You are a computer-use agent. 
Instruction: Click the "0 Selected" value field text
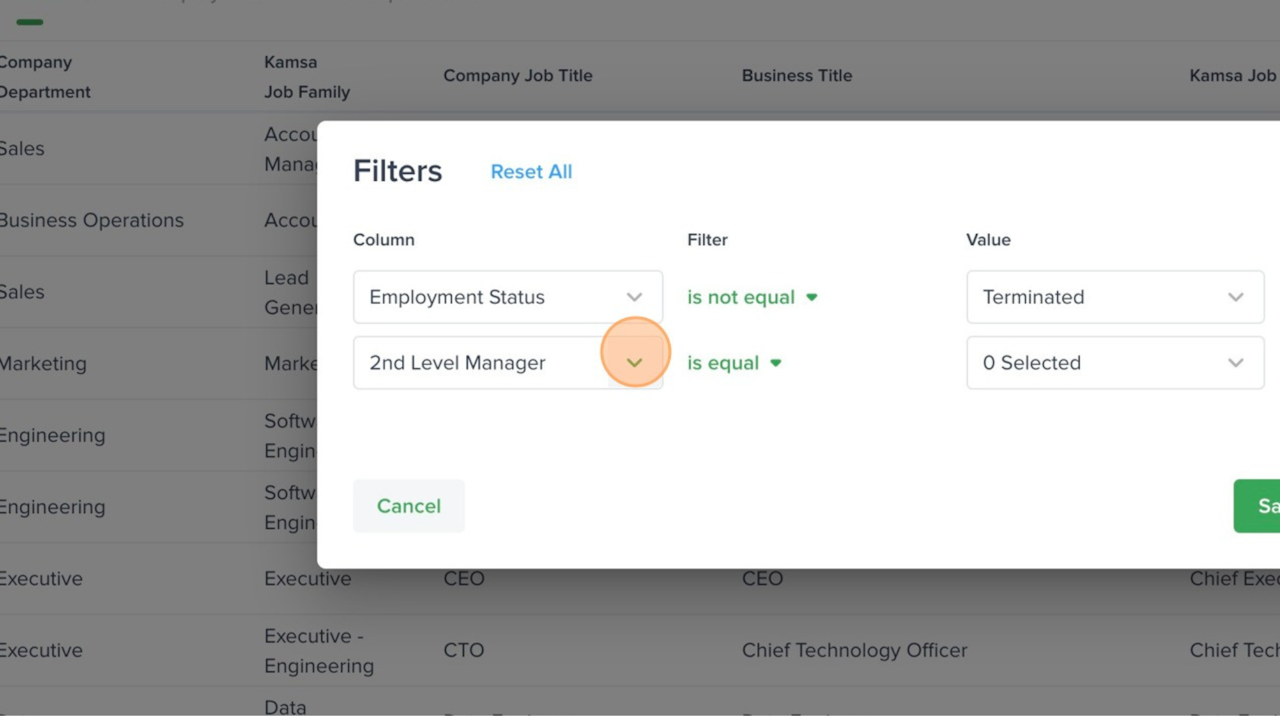[1031, 363]
